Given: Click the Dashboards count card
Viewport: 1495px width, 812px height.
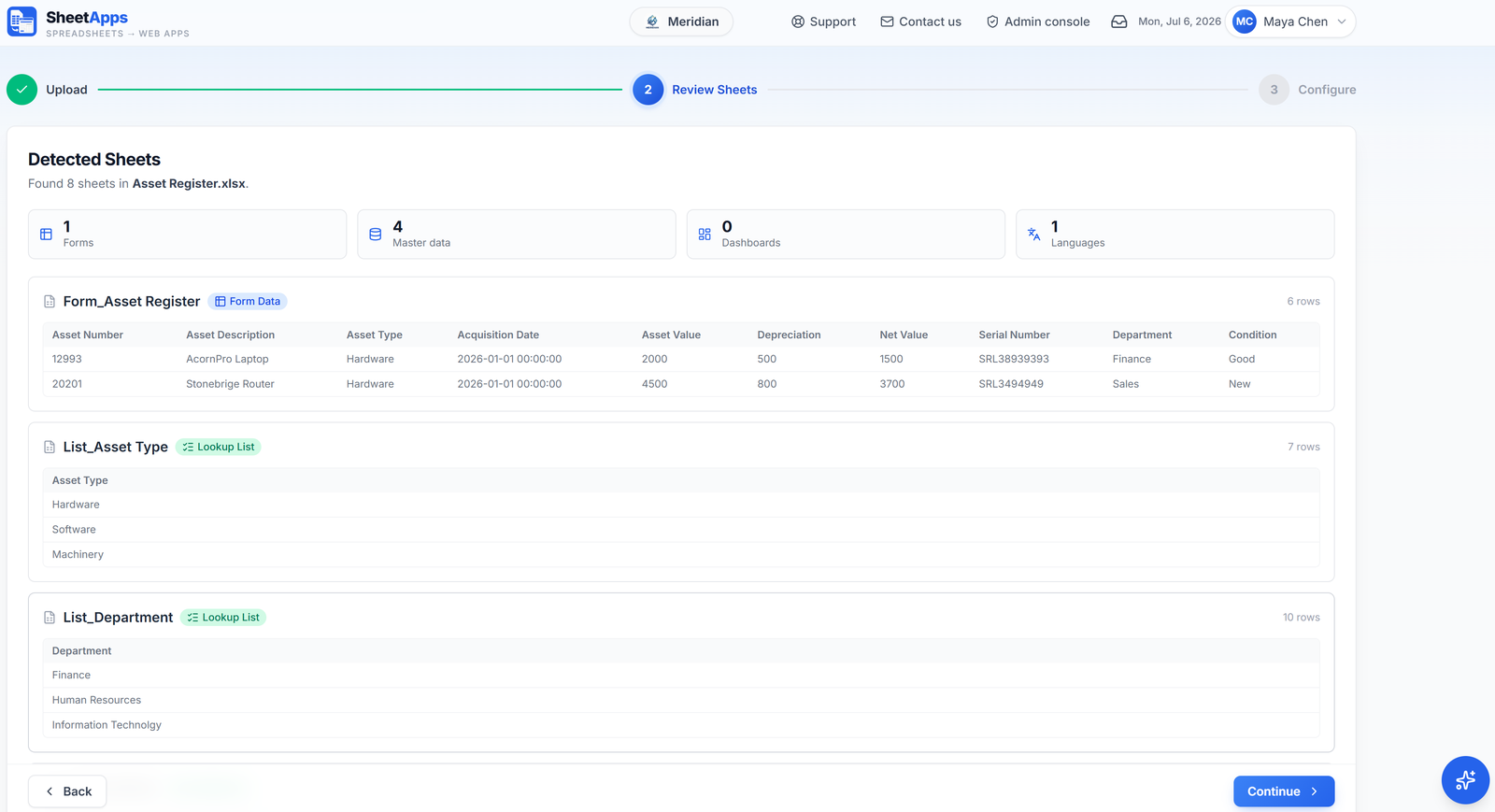Looking at the screenshot, I should [846, 234].
